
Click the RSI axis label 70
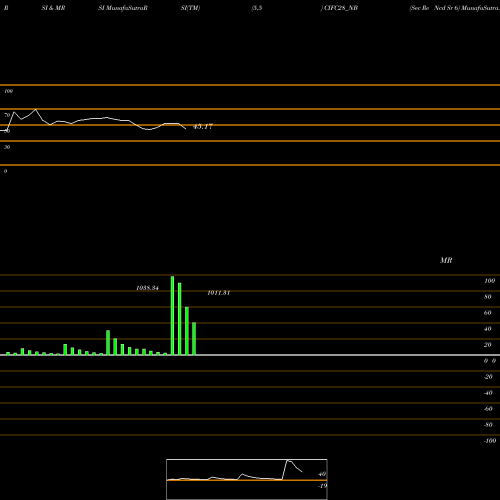pyautogui.click(x=7, y=115)
